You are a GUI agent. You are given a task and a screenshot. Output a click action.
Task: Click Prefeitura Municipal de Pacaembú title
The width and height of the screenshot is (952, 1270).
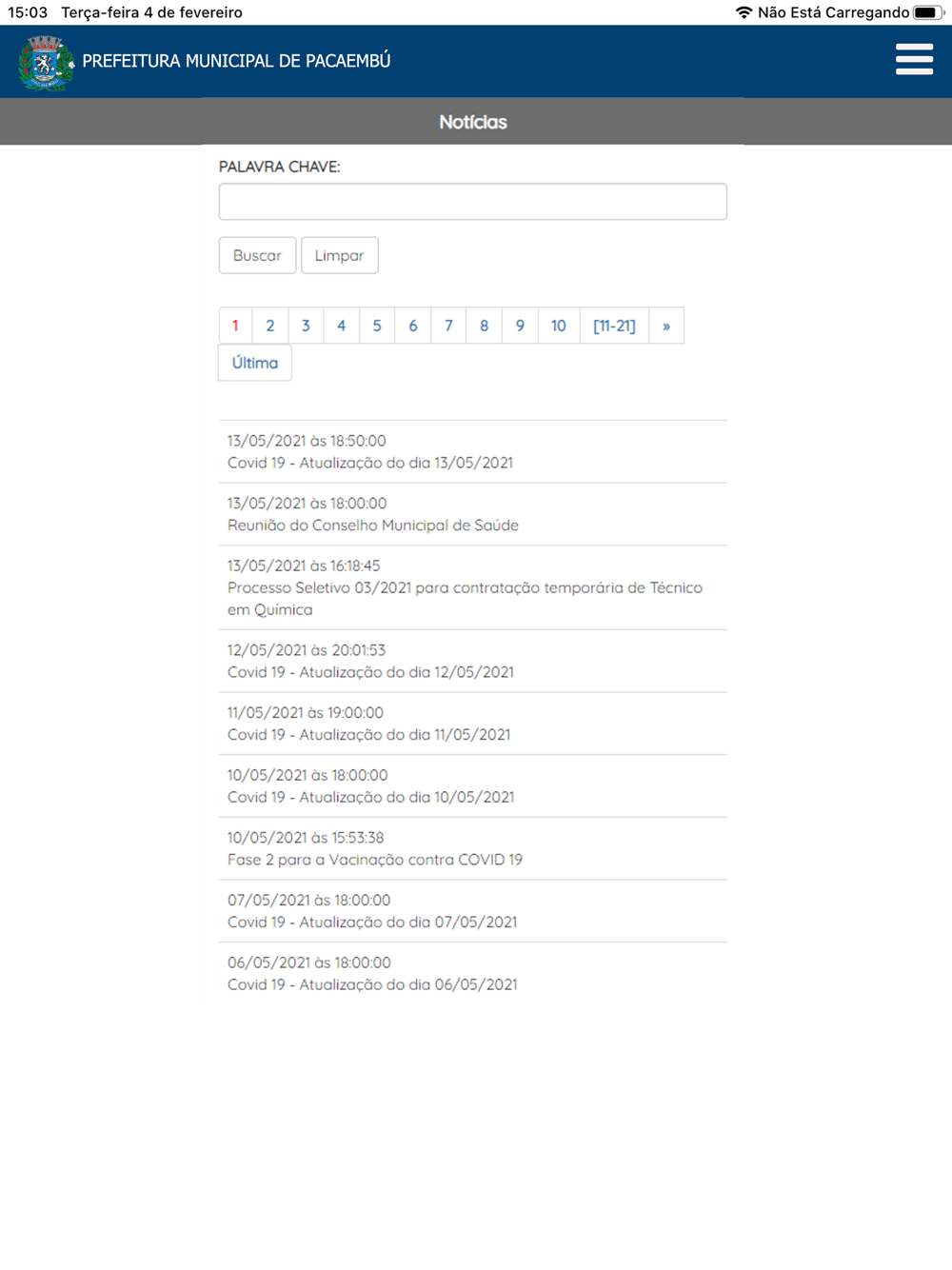(236, 61)
